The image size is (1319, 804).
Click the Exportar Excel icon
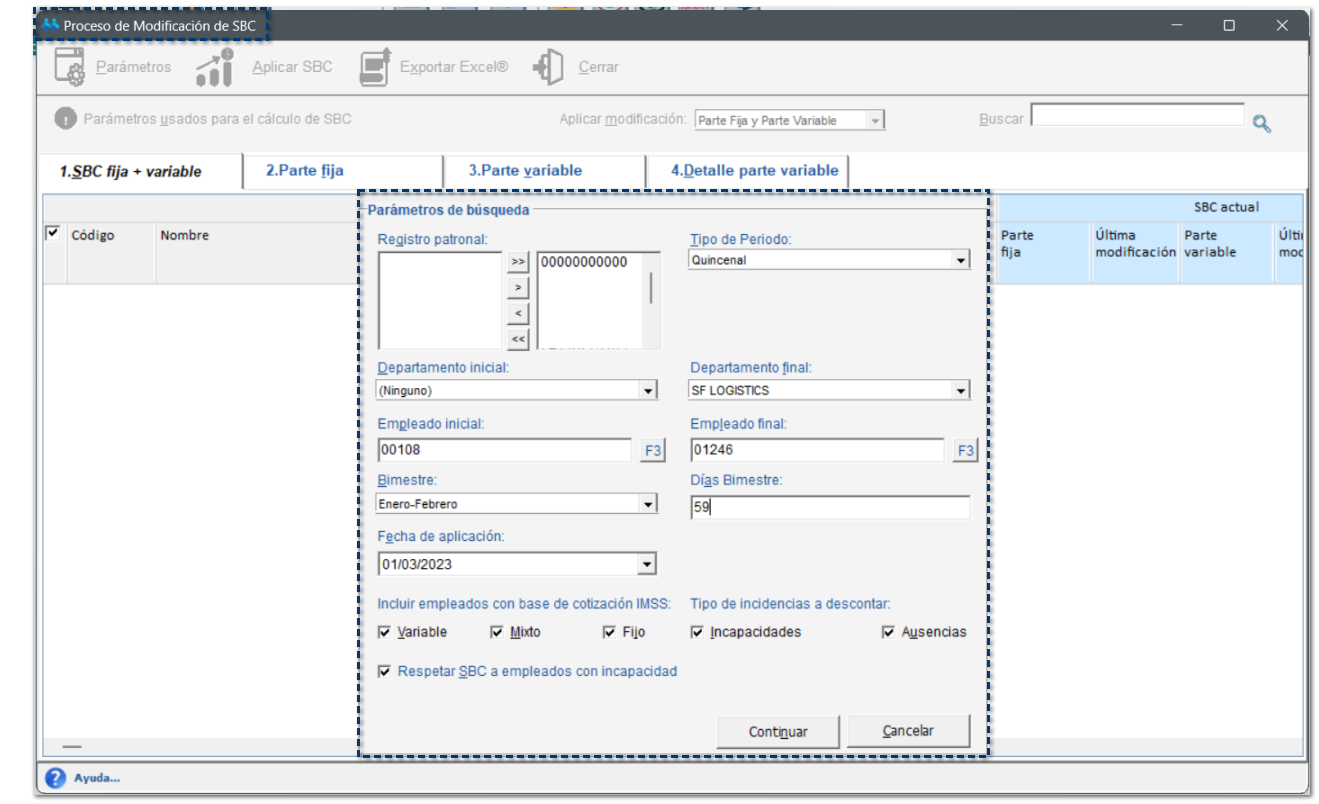[374, 67]
